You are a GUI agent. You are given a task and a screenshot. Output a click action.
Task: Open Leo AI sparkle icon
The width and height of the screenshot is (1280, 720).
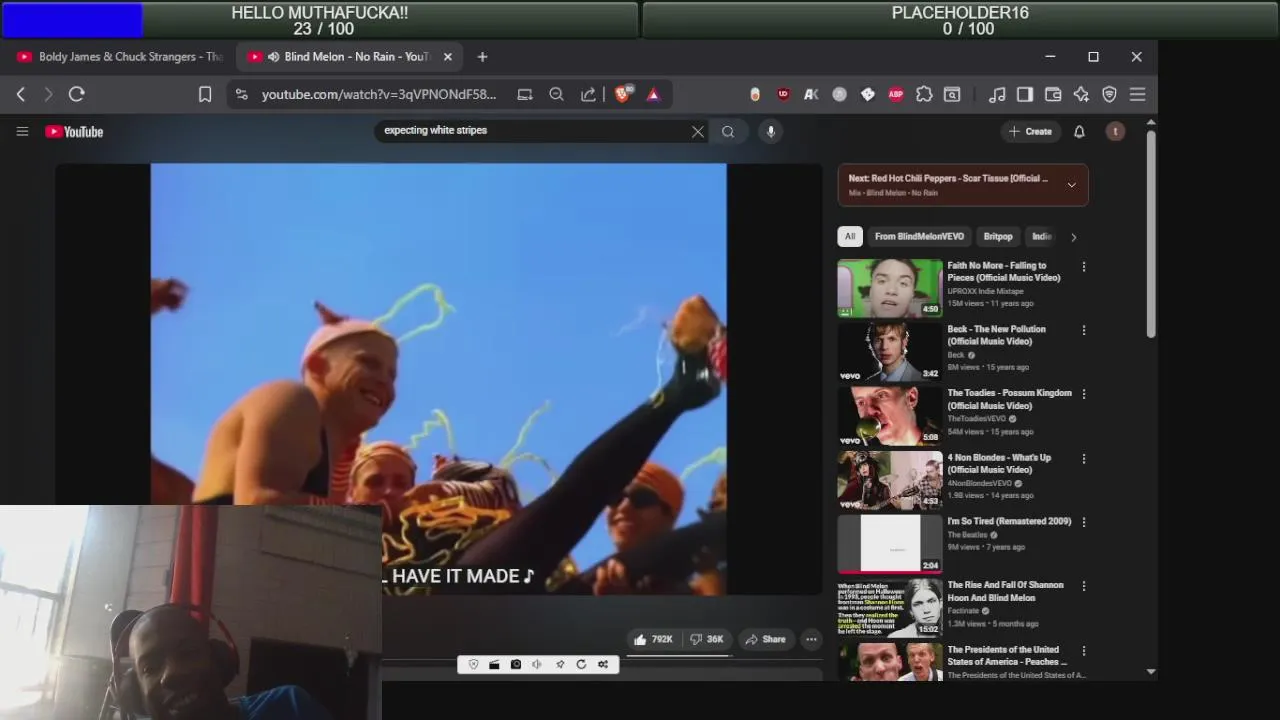pyautogui.click(x=1081, y=94)
